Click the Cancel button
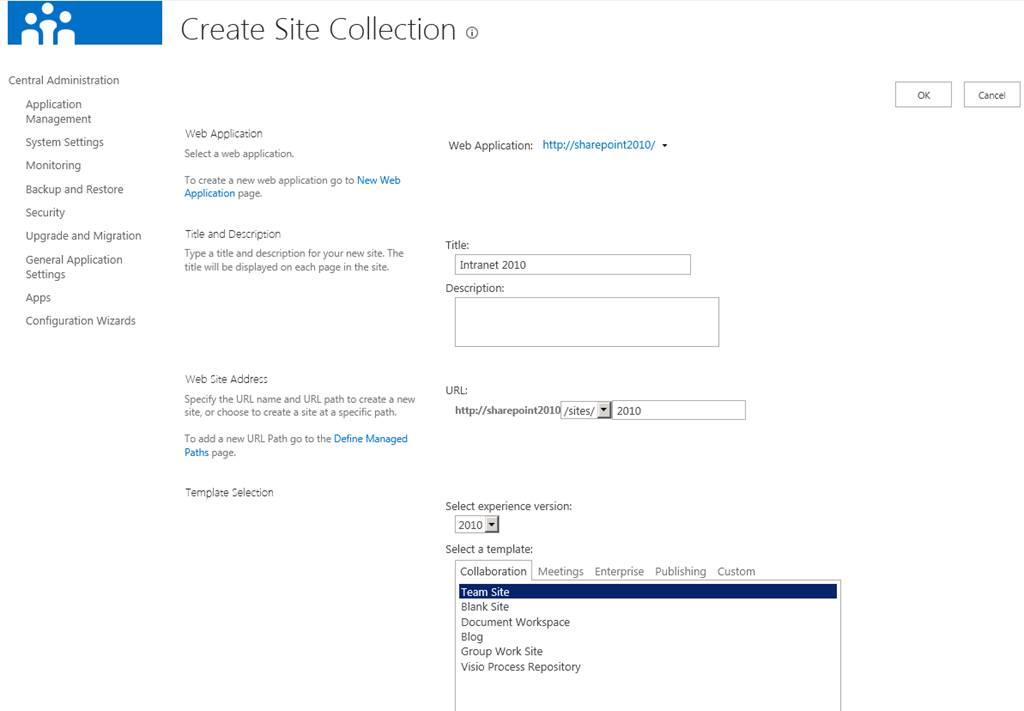Image resolution: width=1024 pixels, height=711 pixels. pos(991,95)
